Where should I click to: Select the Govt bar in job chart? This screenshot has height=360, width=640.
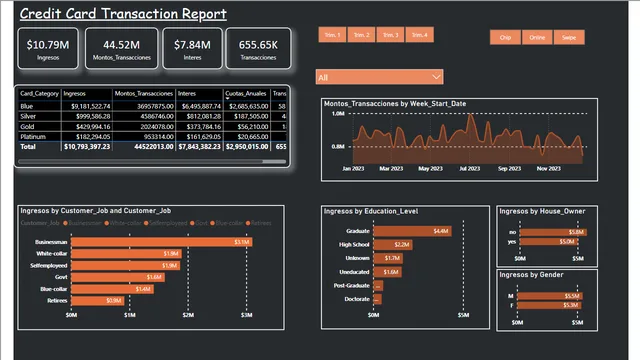118,277
